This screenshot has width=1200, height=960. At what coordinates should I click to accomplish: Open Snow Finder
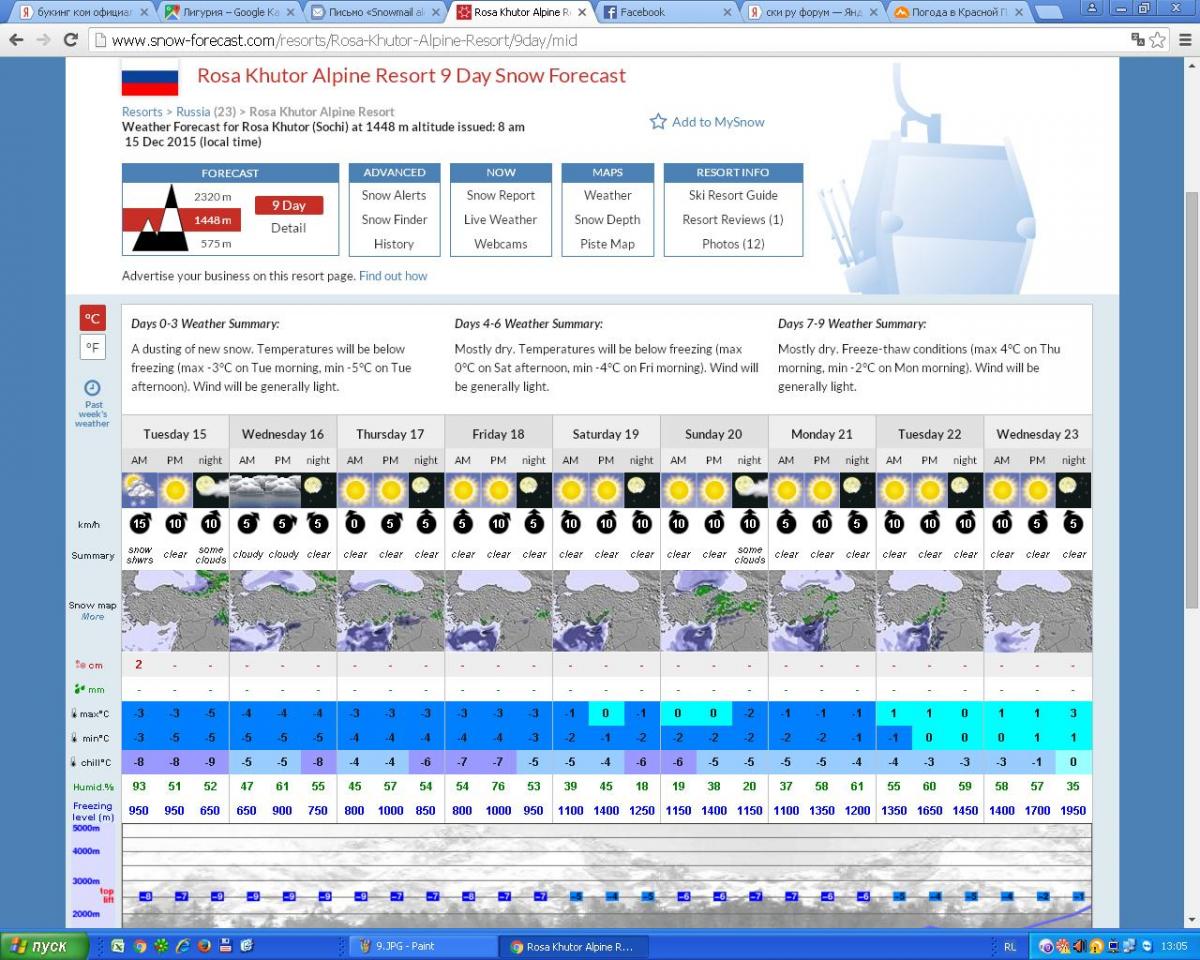pyautogui.click(x=394, y=220)
